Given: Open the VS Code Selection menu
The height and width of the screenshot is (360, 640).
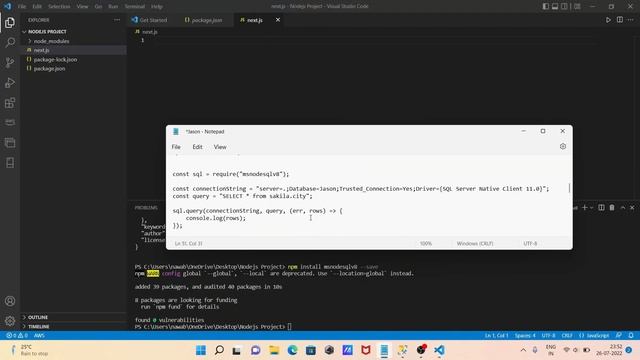Looking at the screenshot, I should (x=59, y=7).
